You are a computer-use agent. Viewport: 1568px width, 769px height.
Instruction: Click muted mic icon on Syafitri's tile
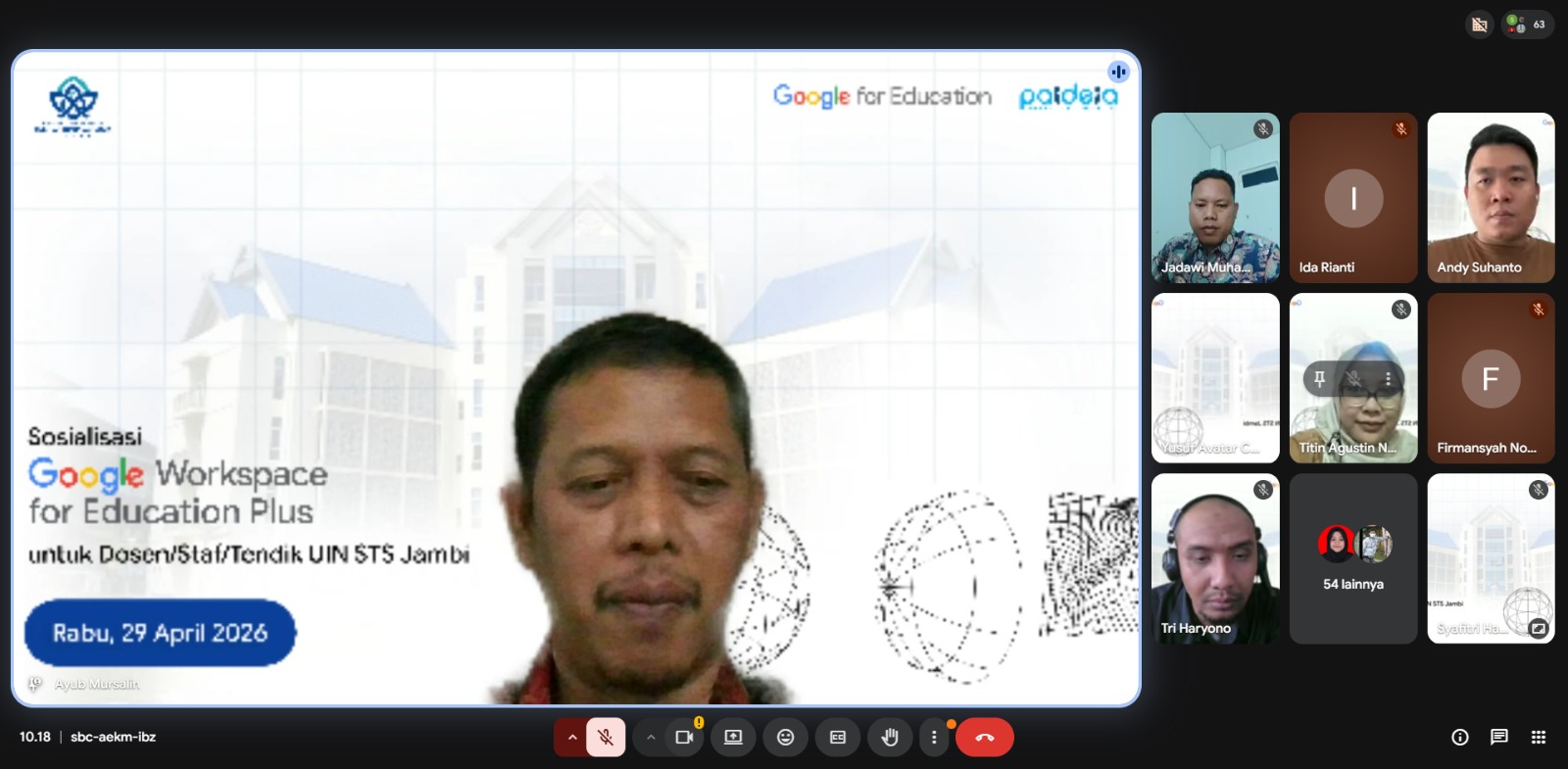coord(1539,489)
